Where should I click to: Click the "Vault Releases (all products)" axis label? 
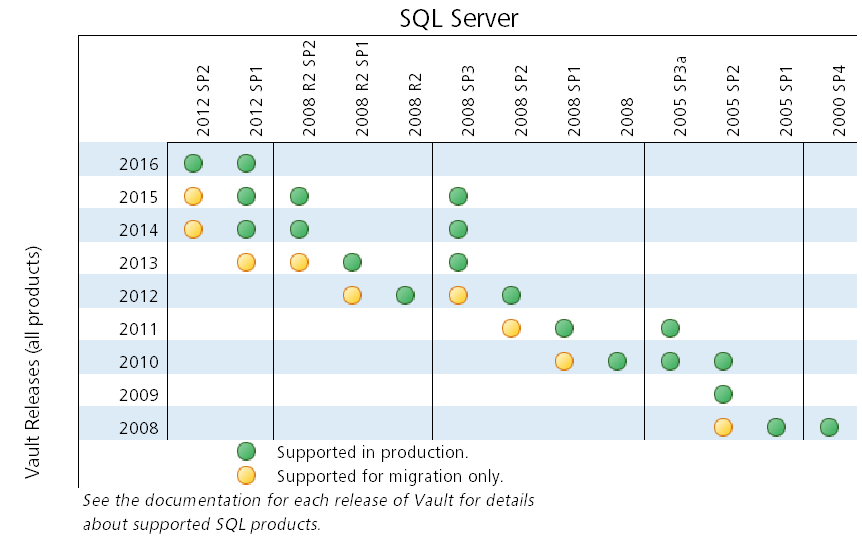point(33,362)
